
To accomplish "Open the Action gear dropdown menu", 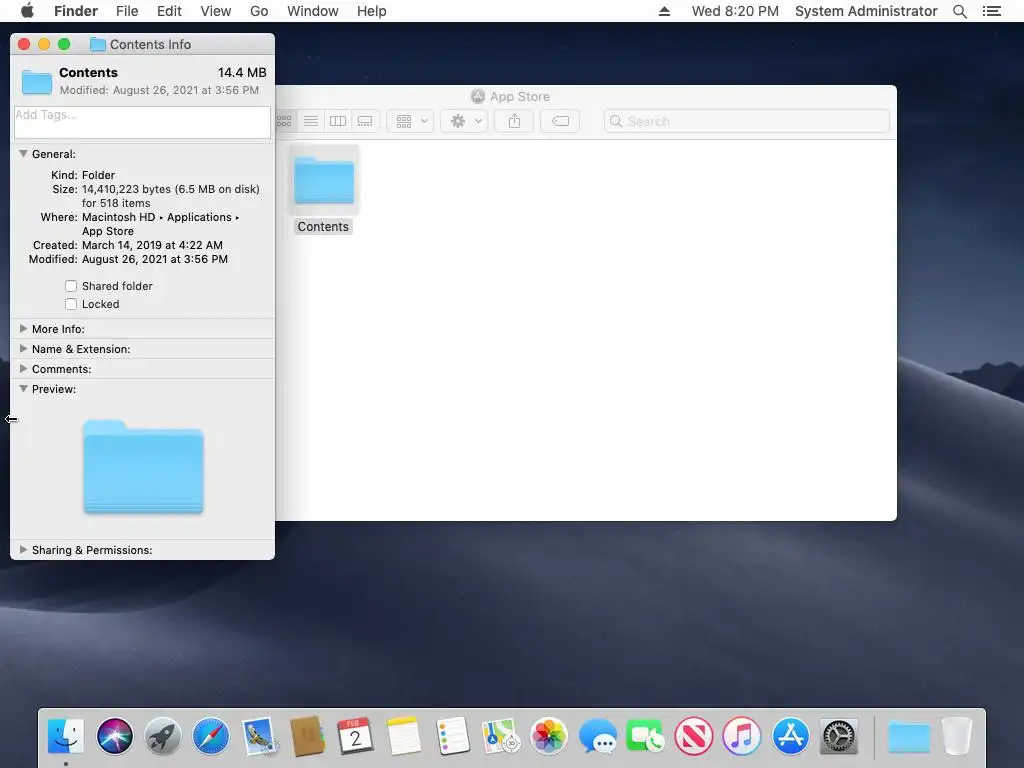I will click(464, 121).
